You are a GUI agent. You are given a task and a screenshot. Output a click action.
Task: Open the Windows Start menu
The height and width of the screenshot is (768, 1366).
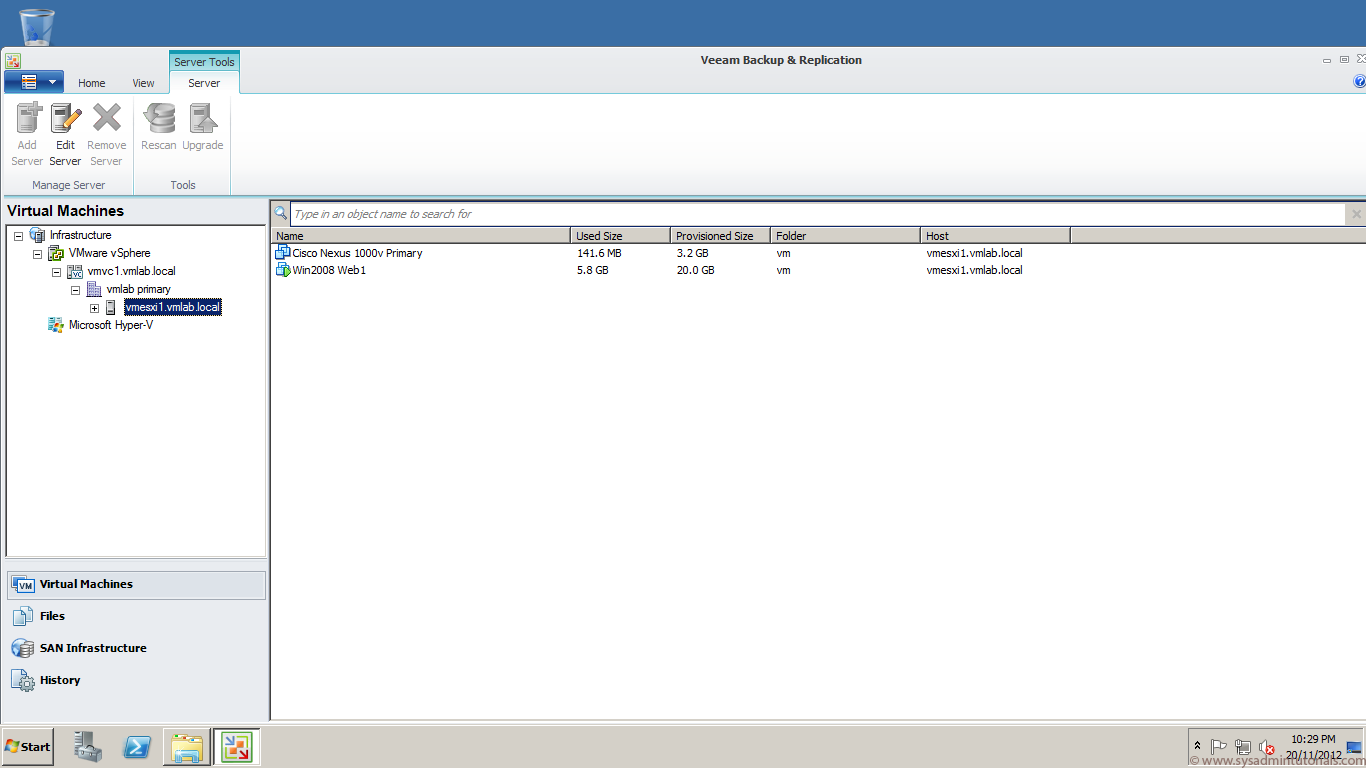pyautogui.click(x=27, y=746)
